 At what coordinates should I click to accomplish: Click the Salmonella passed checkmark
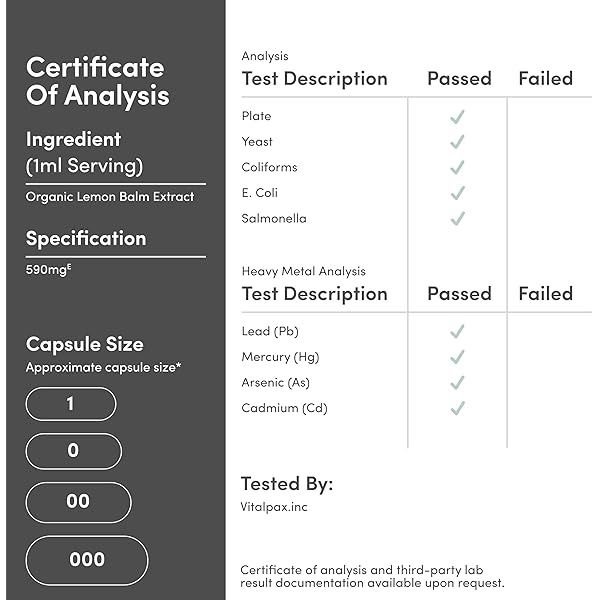point(458,218)
